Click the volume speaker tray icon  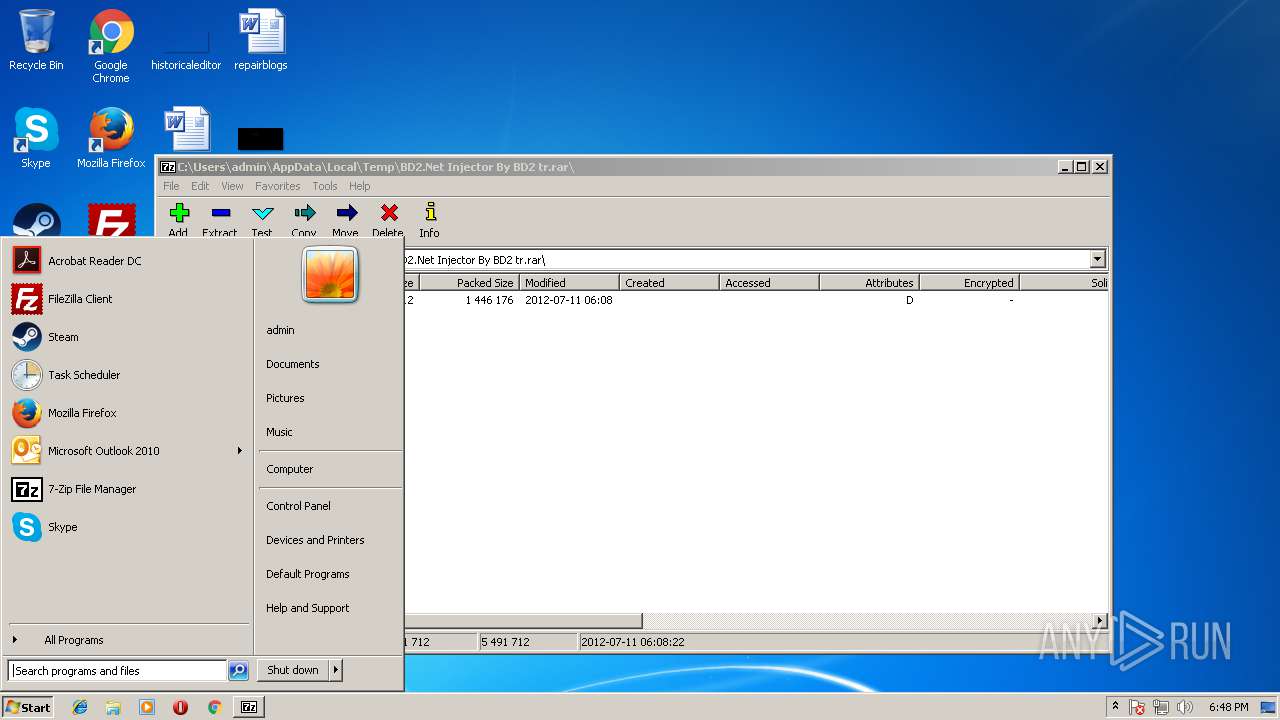(x=1185, y=708)
